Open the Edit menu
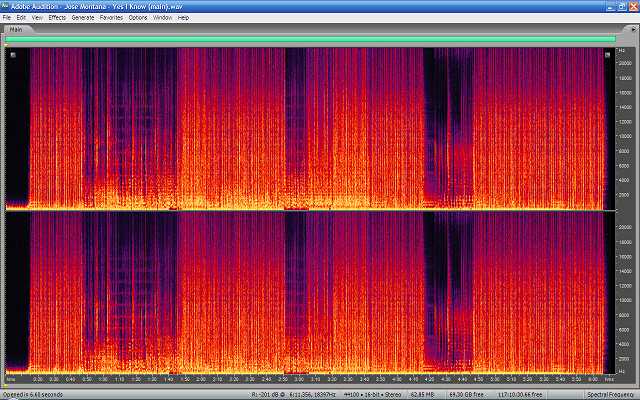The image size is (640, 400). click(x=21, y=18)
